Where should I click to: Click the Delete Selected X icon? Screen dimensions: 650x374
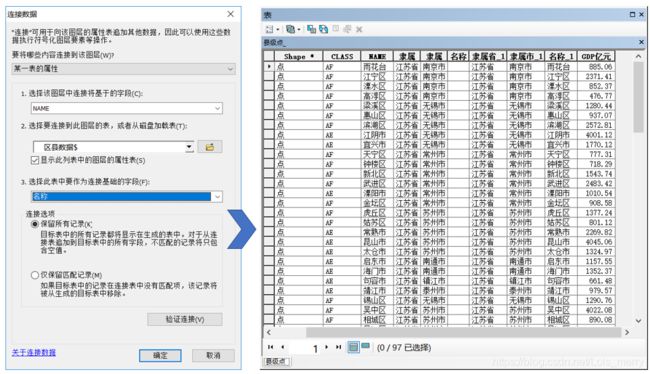pos(359,29)
